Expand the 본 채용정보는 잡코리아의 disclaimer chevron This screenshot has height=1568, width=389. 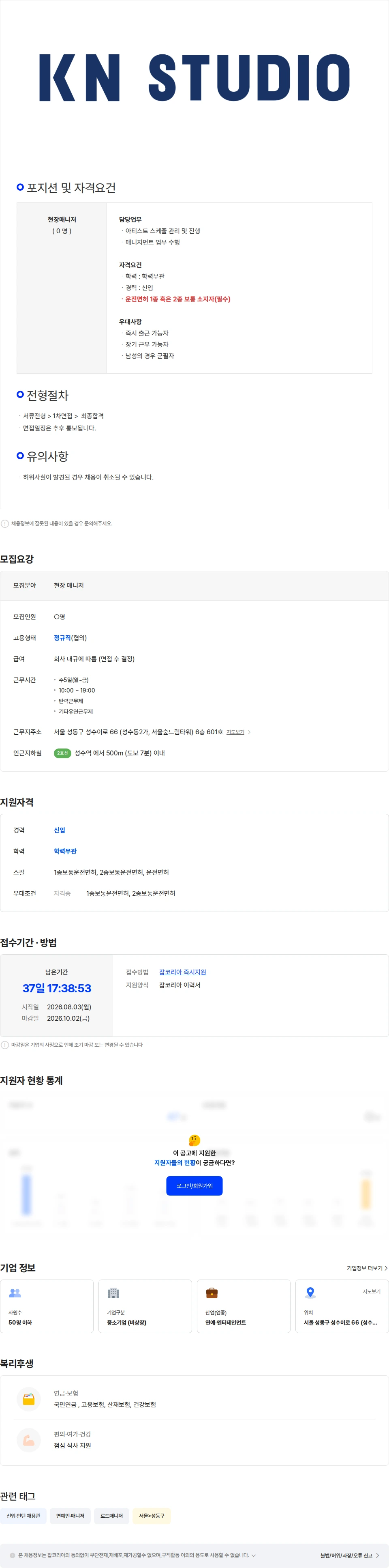point(254,1555)
